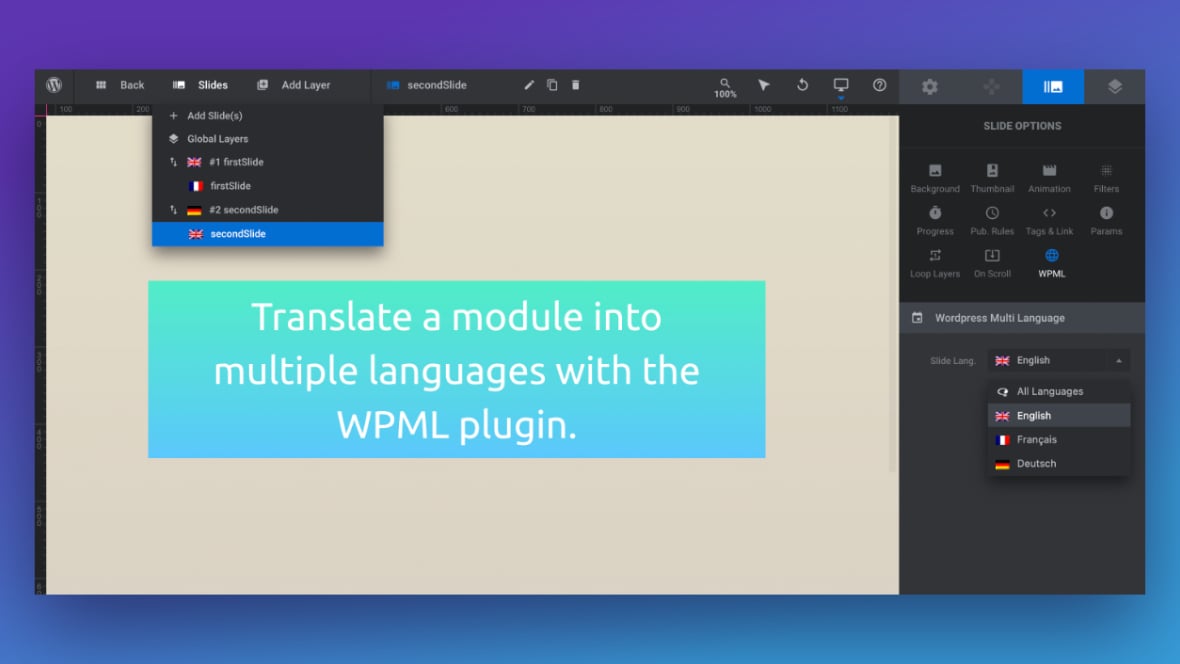Choose Deutsch in the language list
This screenshot has width=1180, height=664.
[x=1059, y=464]
